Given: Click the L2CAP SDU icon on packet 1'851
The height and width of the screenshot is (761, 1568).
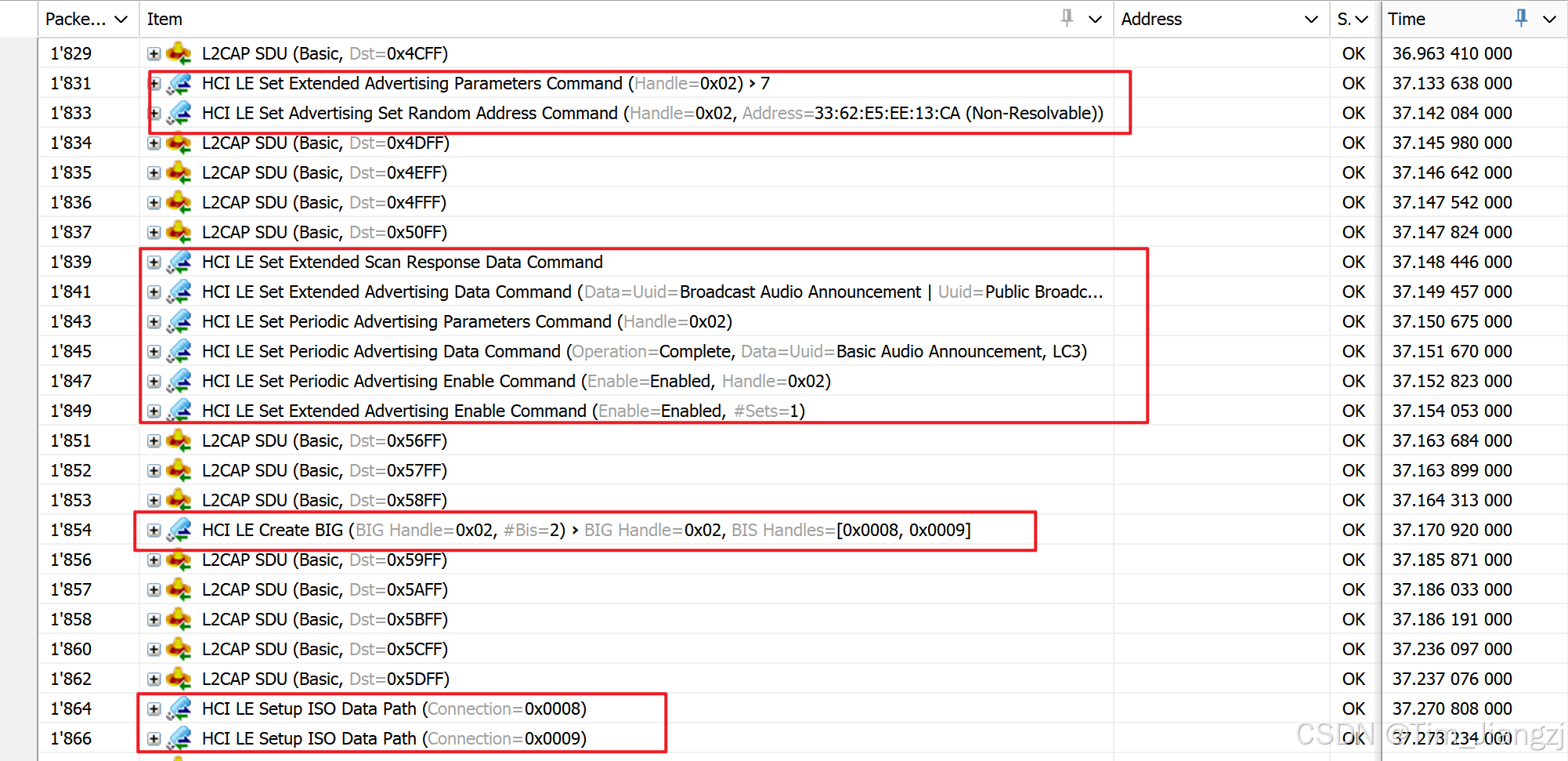Looking at the screenshot, I should (x=179, y=440).
